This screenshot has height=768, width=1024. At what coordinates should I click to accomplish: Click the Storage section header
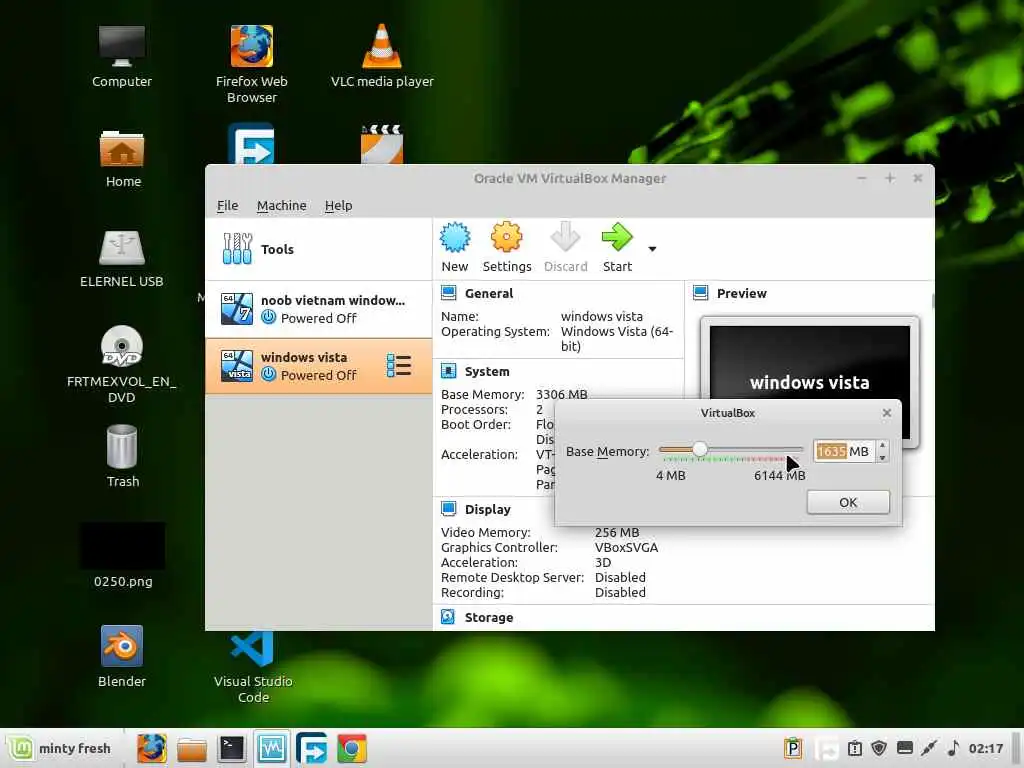coord(488,618)
